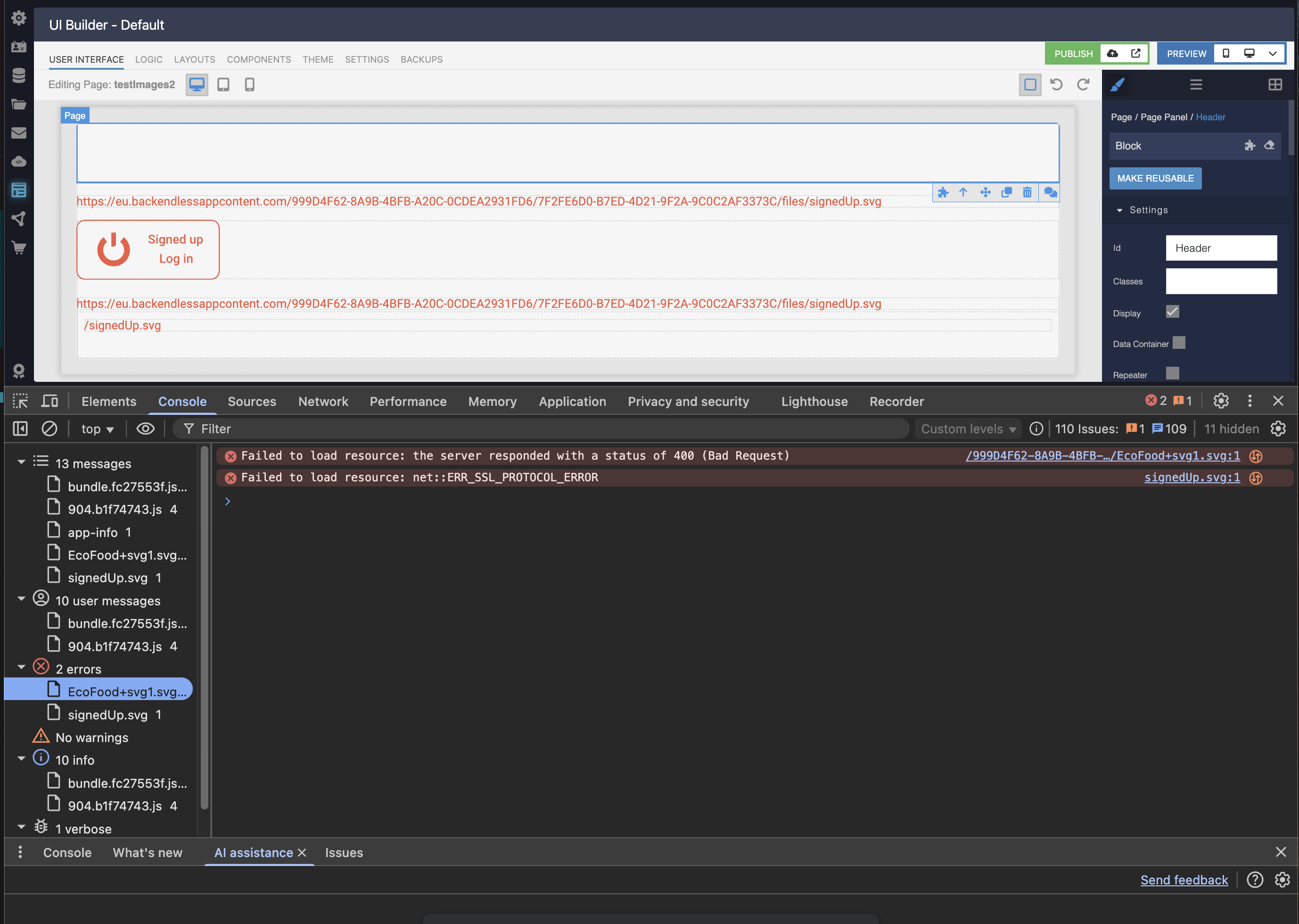This screenshot has width=1299, height=924.
Task: Open the paintbrush styling panel
Action: [1117, 85]
